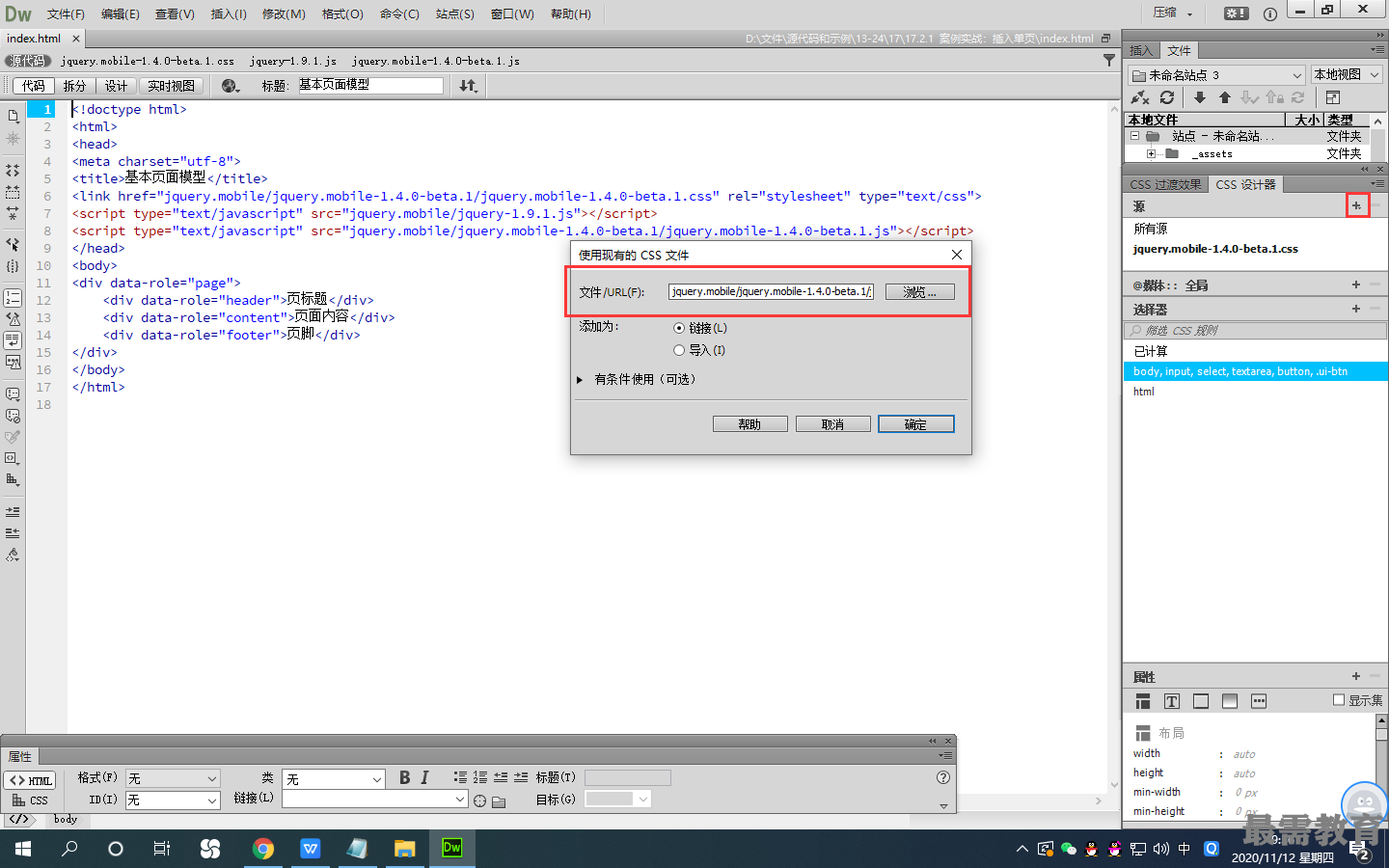This screenshot has height=868, width=1389.
Task: Click the Indent text icon in Properties panel
Action: 521,777
